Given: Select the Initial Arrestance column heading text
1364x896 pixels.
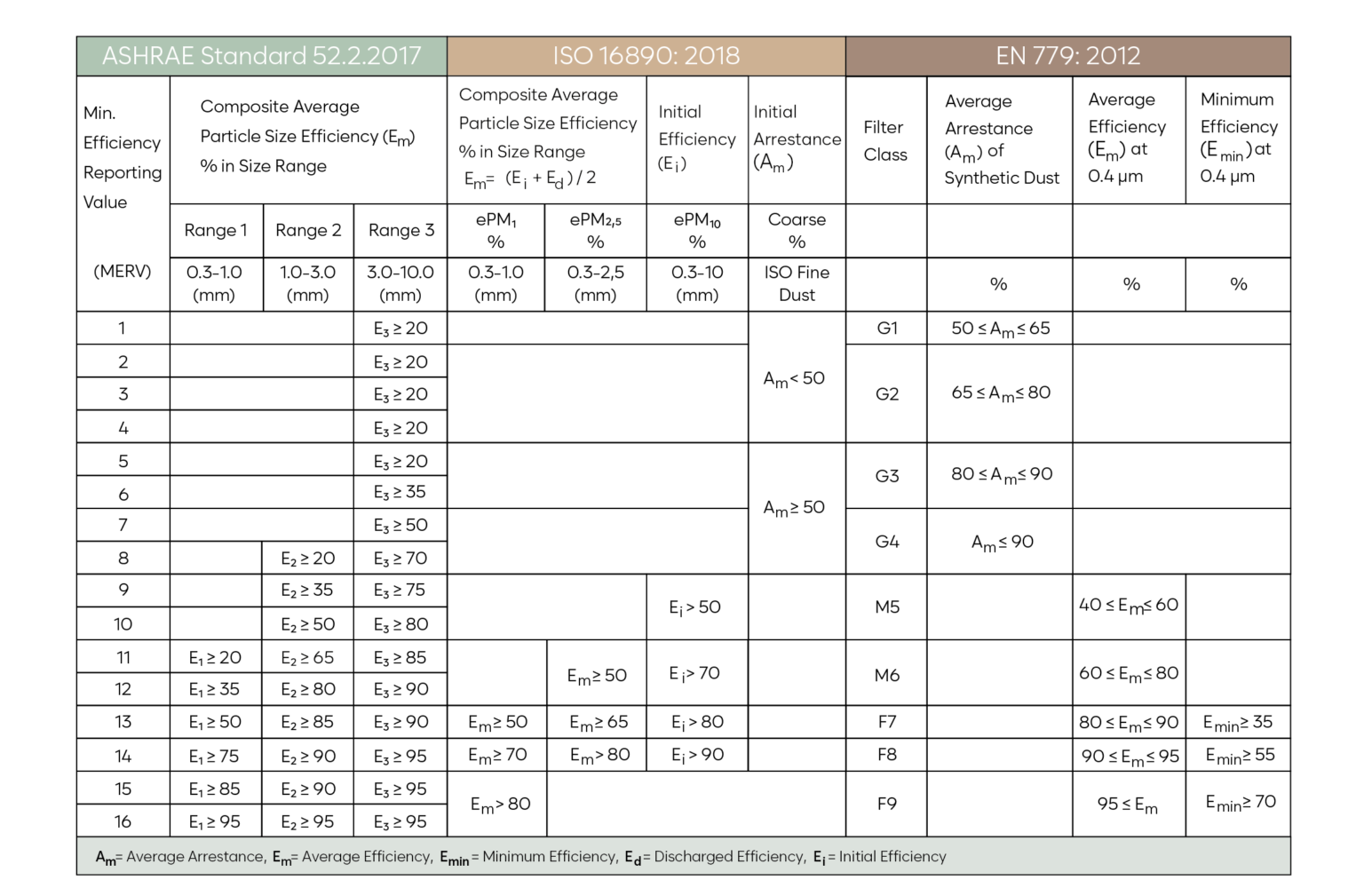Looking at the screenshot, I should click(797, 125).
